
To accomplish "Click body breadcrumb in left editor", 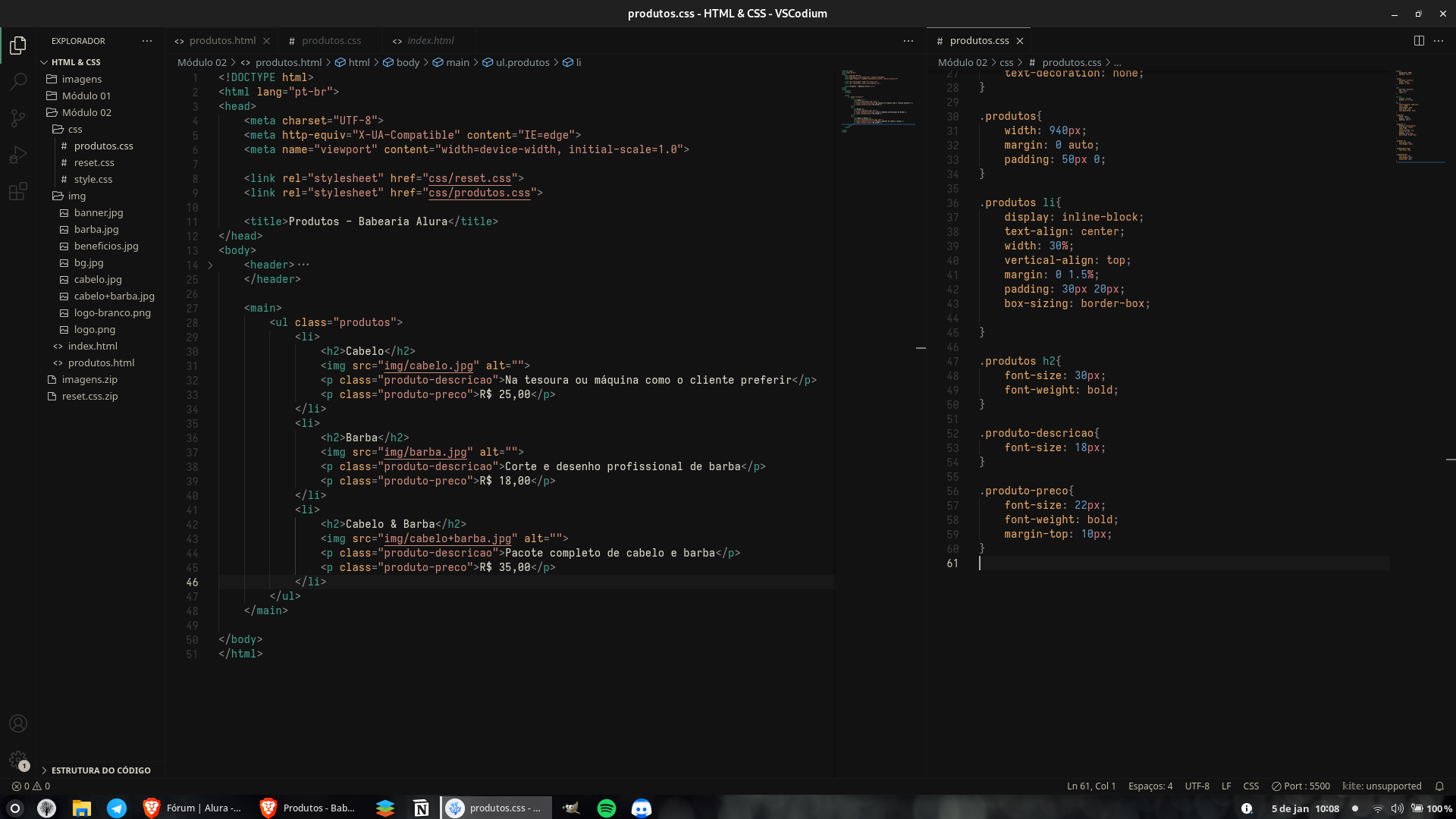I will click(402, 62).
